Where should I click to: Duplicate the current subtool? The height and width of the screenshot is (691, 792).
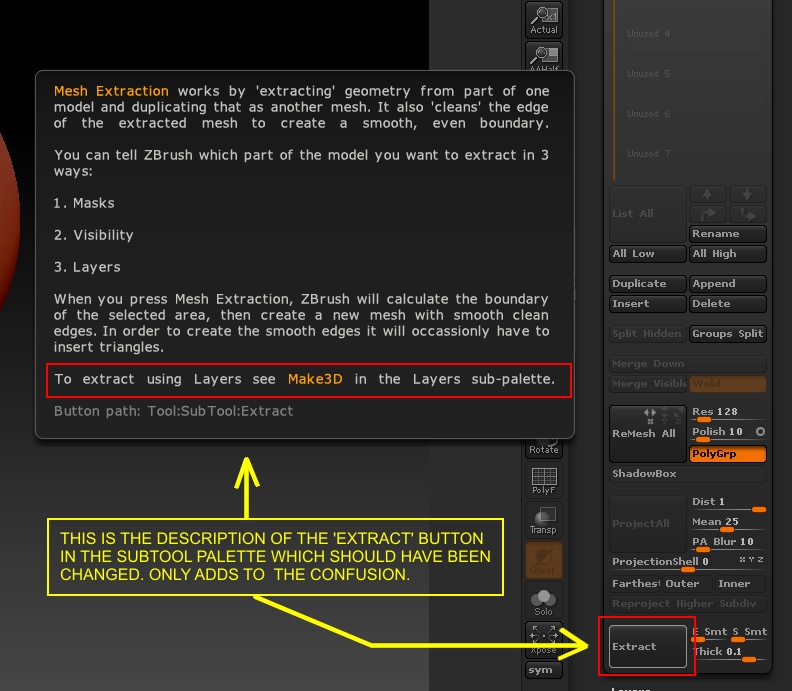[x=648, y=284]
